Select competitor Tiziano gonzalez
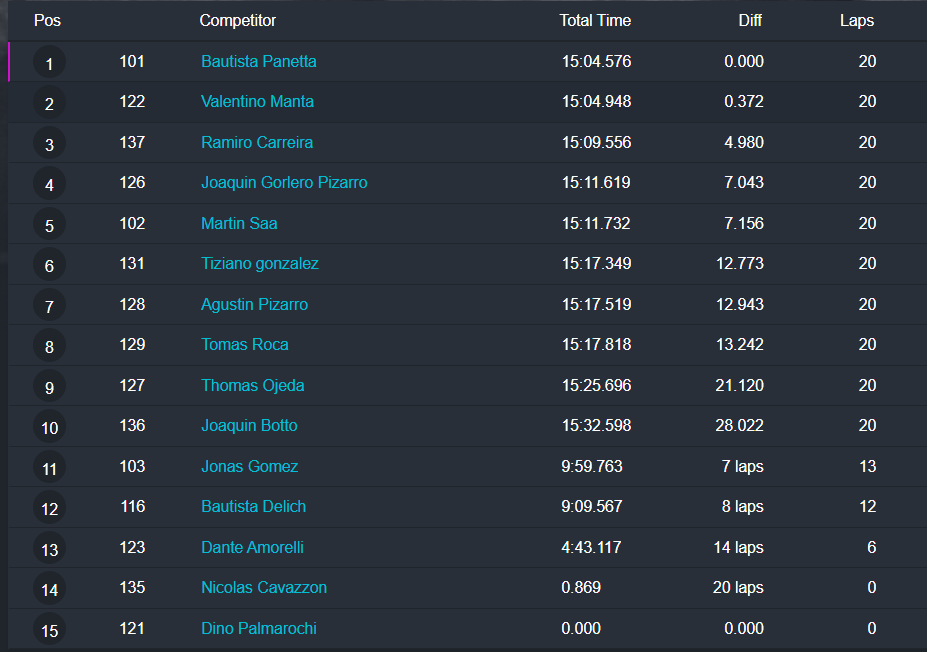927x652 pixels. (260, 263)
